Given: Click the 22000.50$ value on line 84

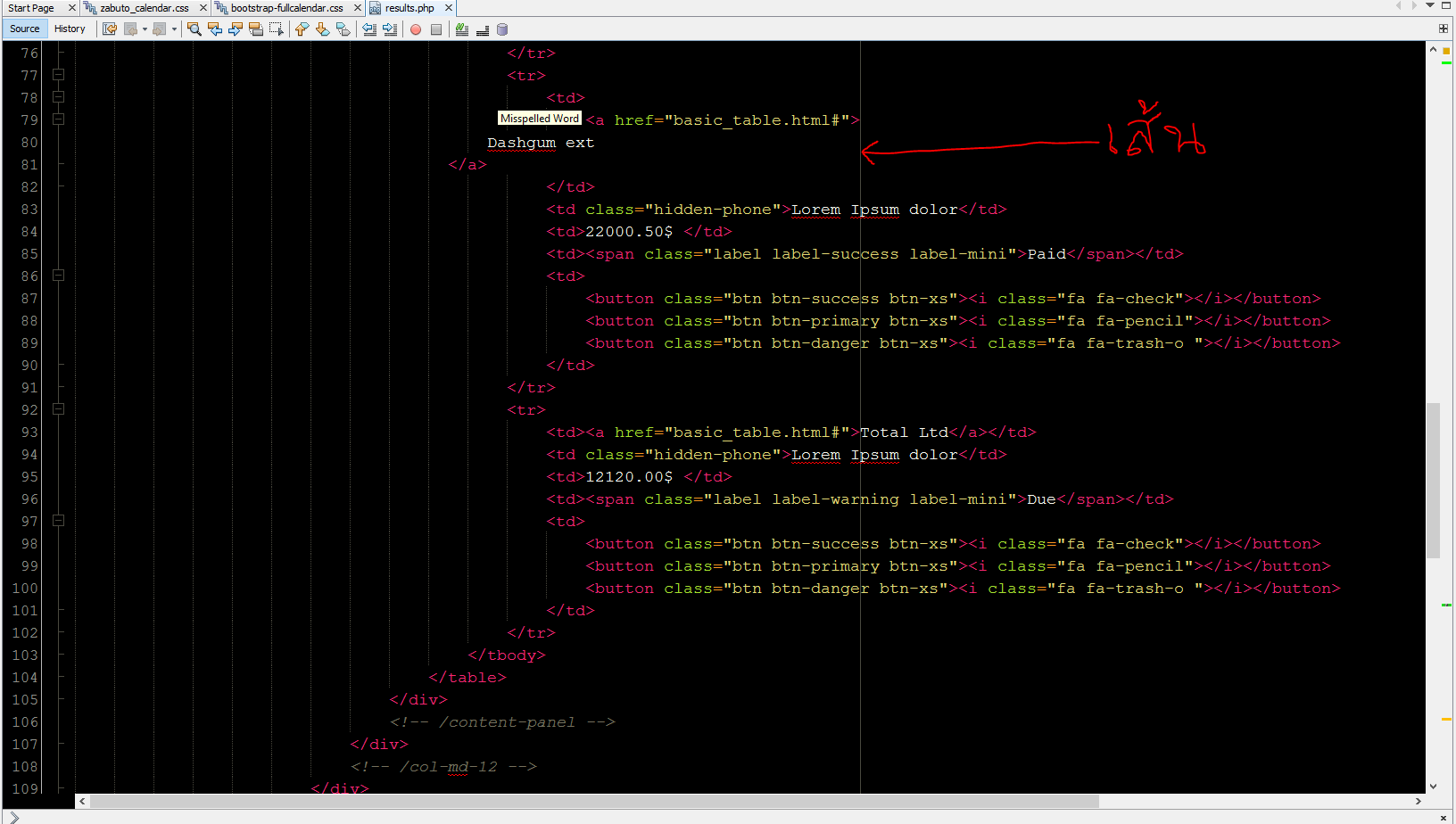Looking at the screenshot, I should click(629, 232).
